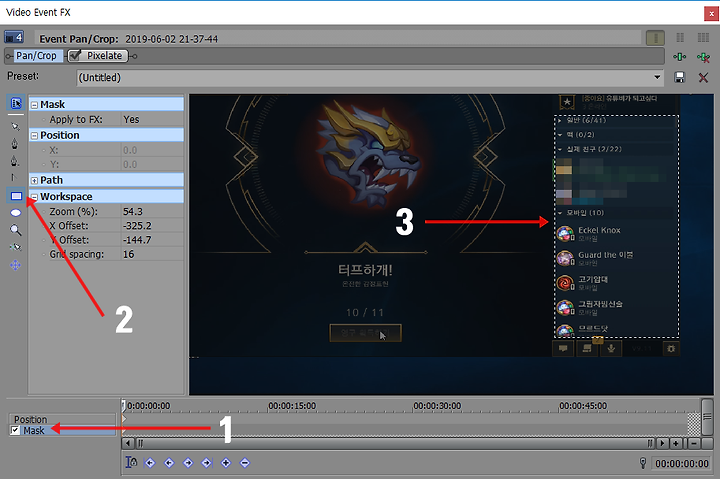
Task: Remove the selected plug-in from chain
Action: click(x=703, y=57)
